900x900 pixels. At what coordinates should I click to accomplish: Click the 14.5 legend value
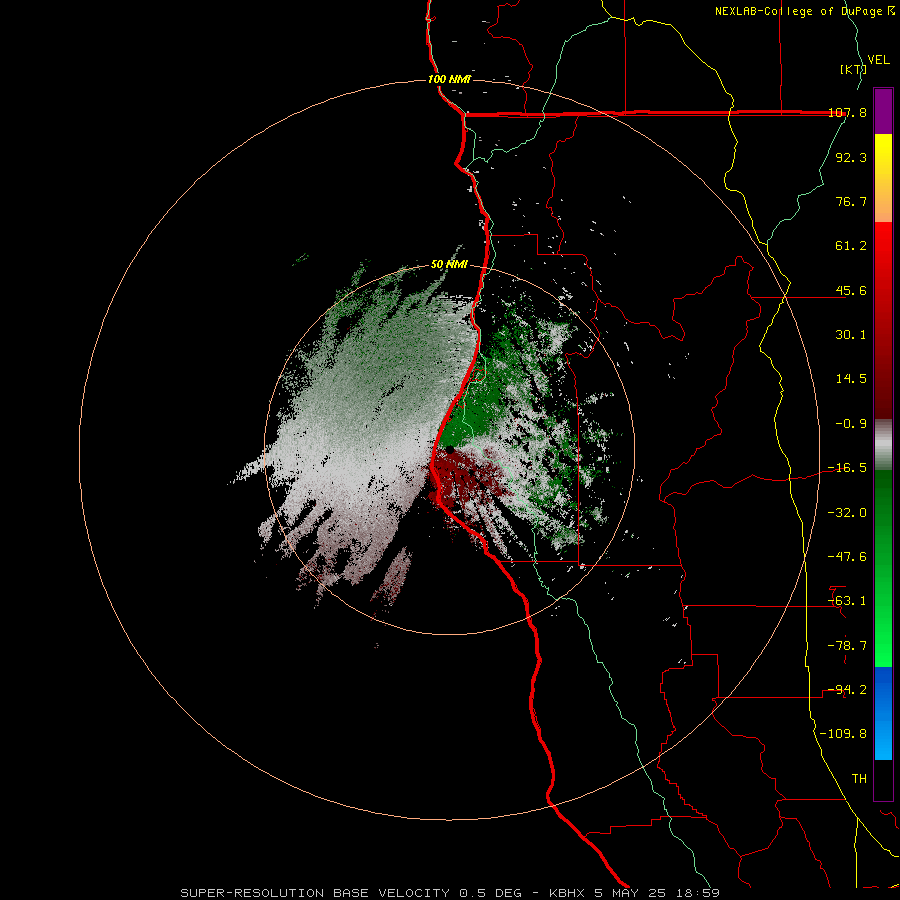(x=851, y=379)
